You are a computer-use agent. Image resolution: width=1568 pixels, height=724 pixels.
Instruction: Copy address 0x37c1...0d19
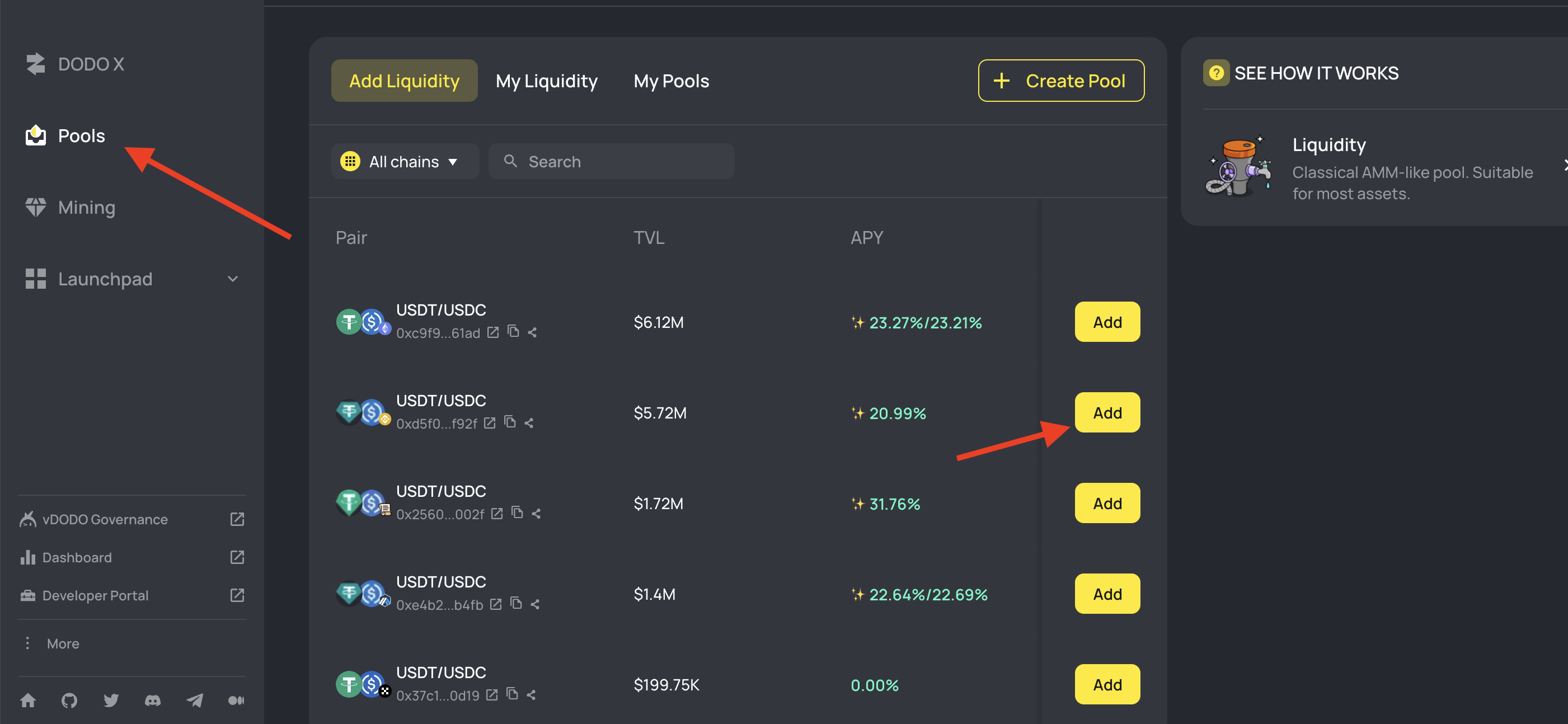pyautogui.click(x=512, y=694)
